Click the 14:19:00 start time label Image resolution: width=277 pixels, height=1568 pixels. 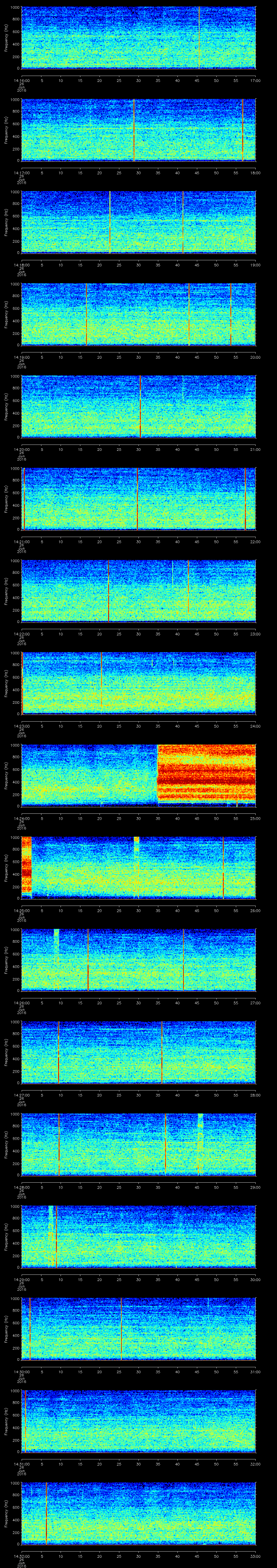22,357
